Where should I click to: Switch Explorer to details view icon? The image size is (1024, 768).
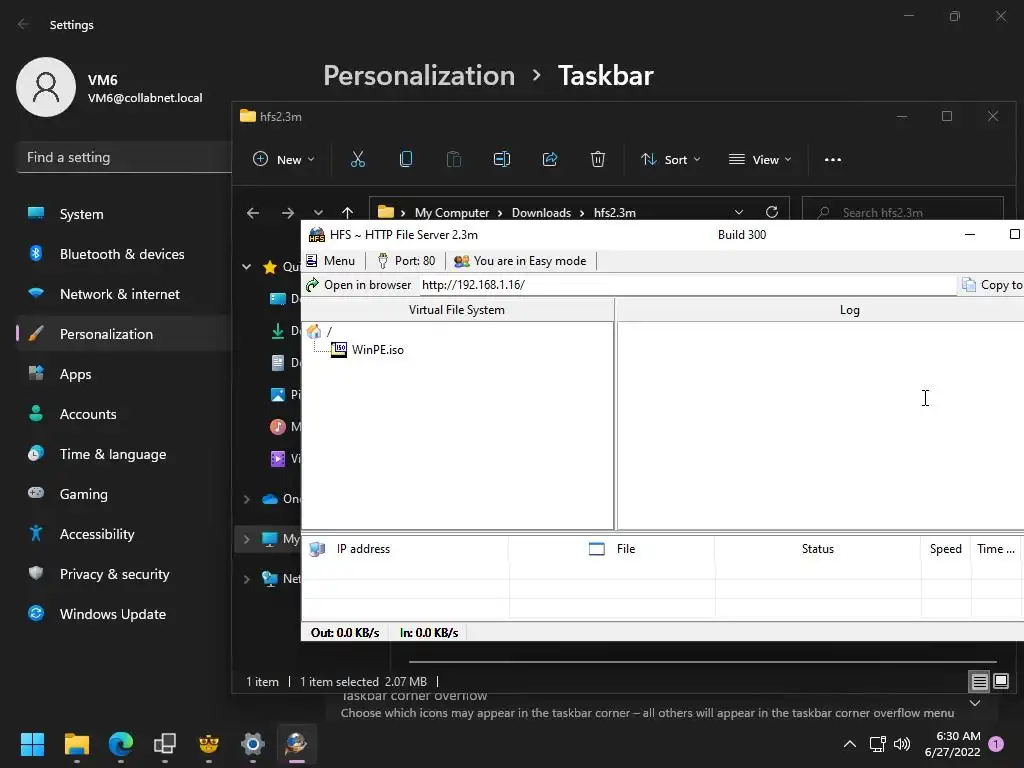coord(979,682)
